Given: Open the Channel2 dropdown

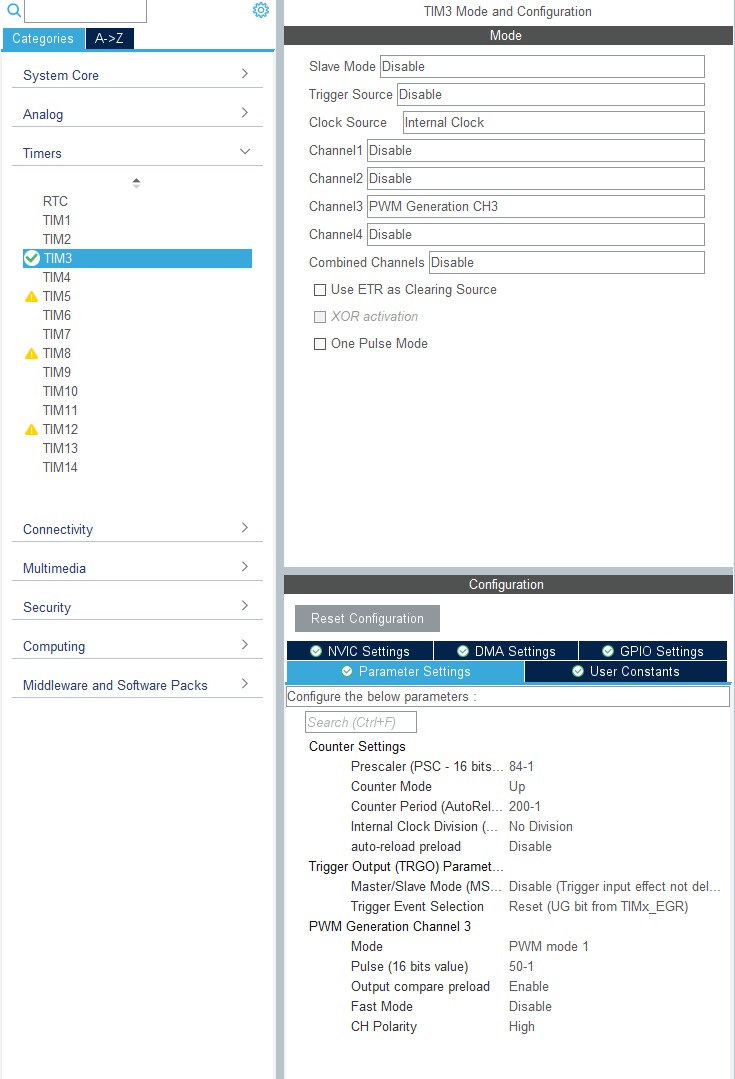Looking at the screenshot, I should click(x=535, y=178).
